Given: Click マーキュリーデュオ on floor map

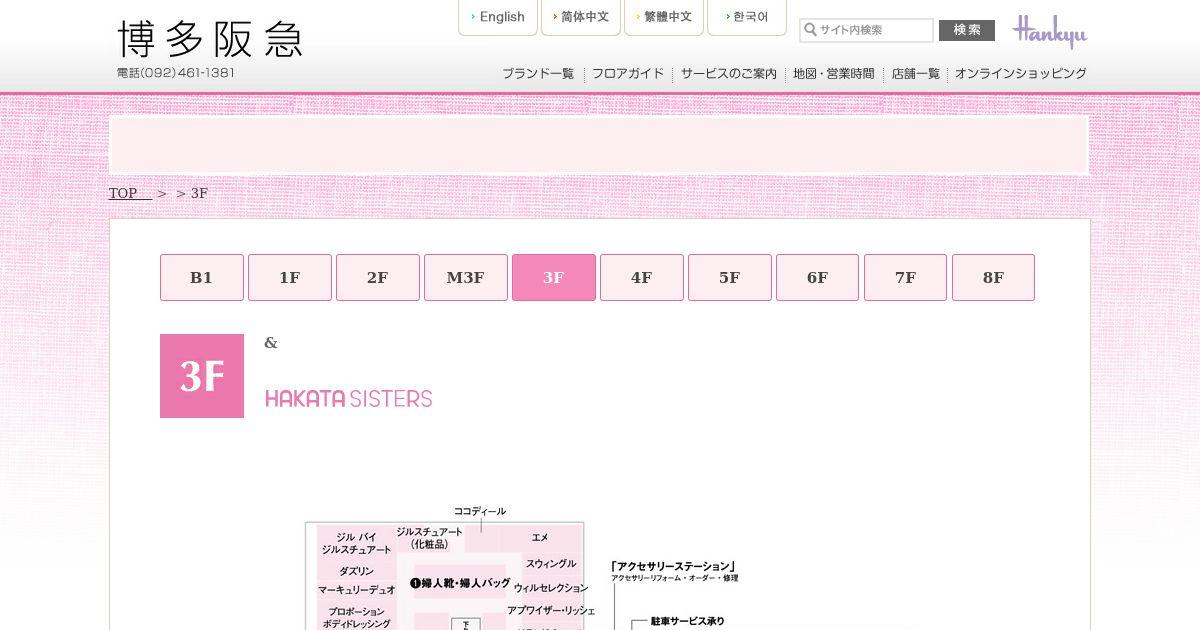Looking at the screenshot, I should (x=356, y=591).
